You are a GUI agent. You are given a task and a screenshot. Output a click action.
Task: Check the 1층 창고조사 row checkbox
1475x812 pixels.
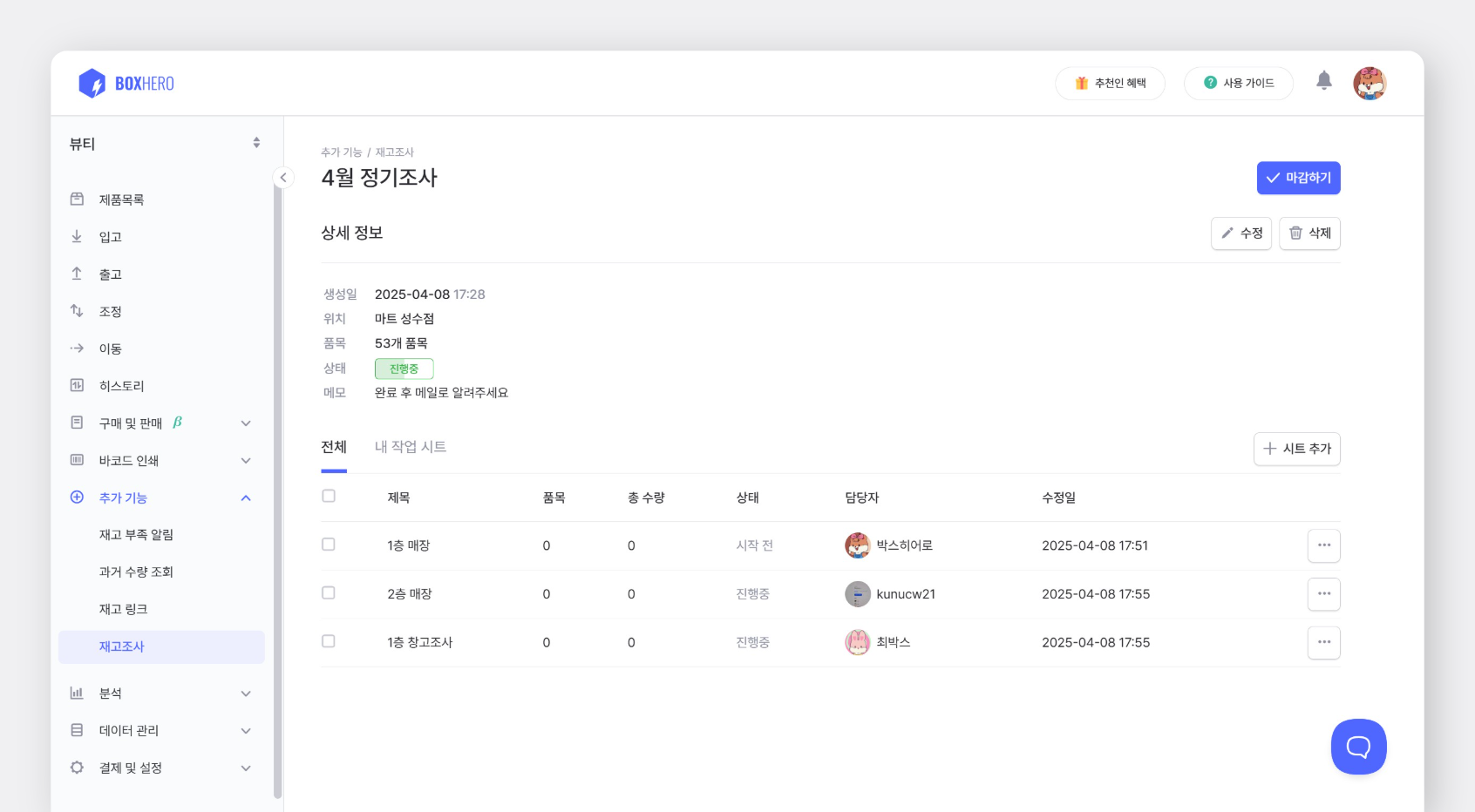pyautogui.click(x=329, y=641)
